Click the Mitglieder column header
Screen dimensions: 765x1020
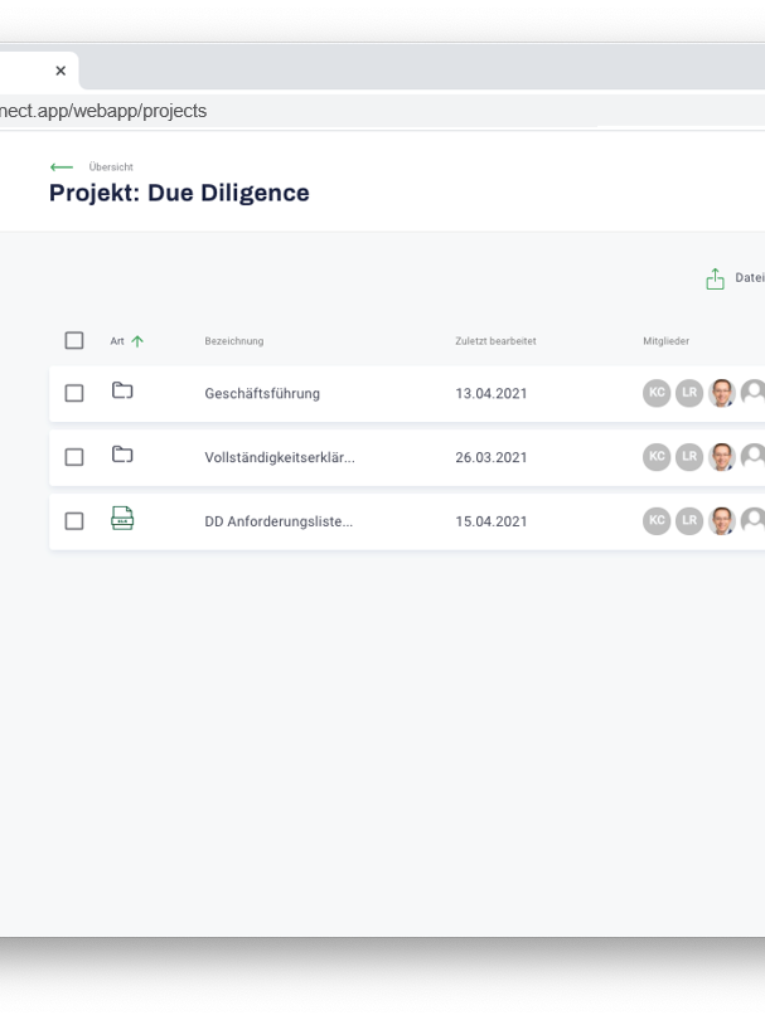(665, 341)
